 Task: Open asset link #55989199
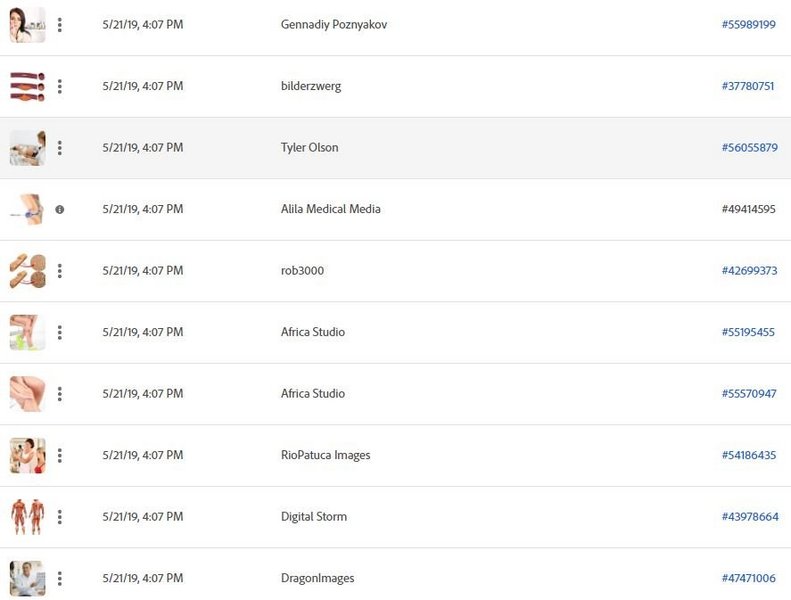click(748, 25)
